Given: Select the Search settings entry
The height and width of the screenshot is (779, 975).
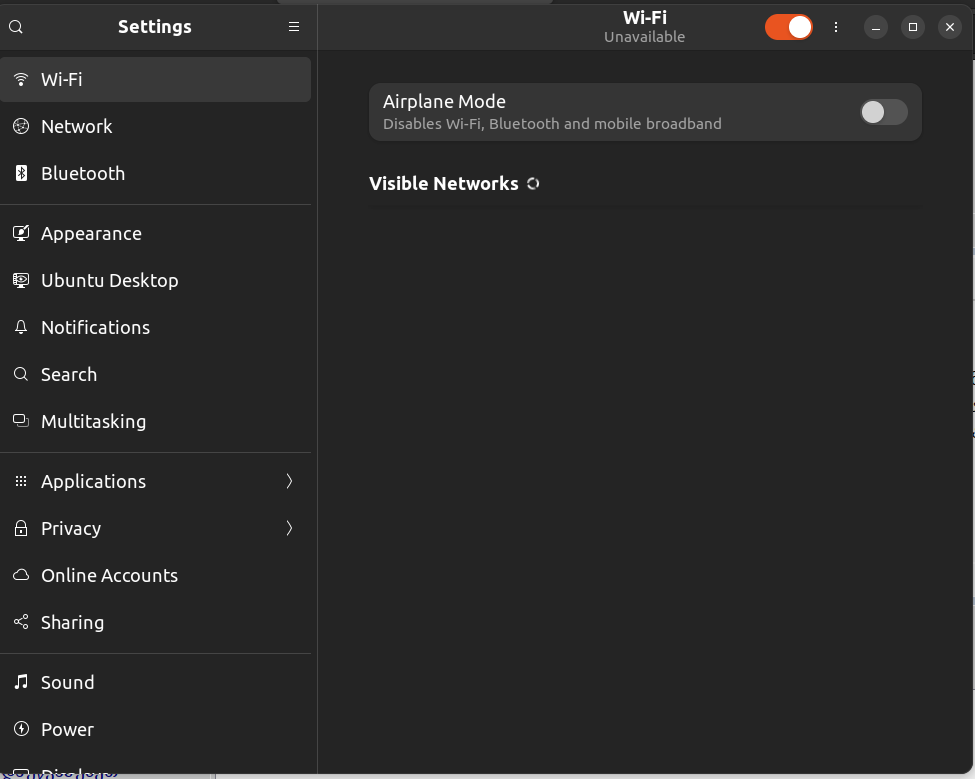Looking at the screenshot, I should 69,374.
